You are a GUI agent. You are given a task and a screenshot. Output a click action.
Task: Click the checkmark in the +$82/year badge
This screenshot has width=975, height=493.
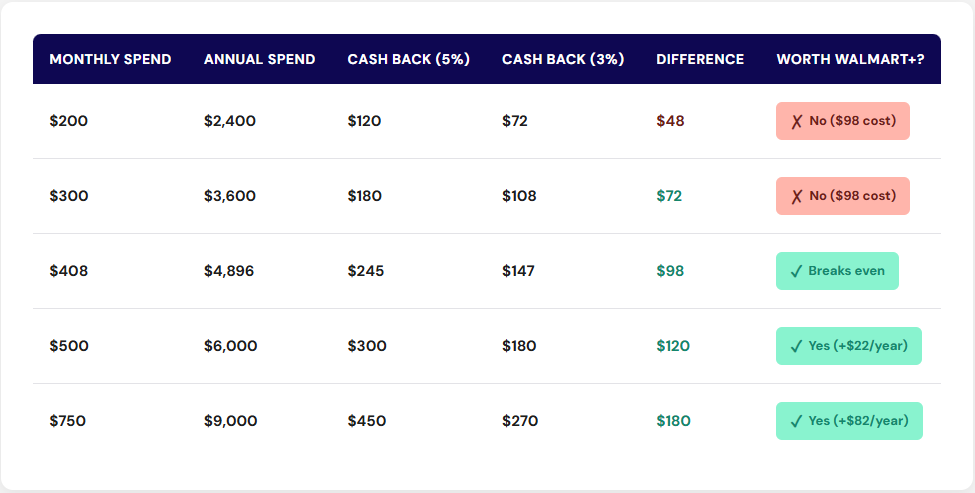(797, 421)
